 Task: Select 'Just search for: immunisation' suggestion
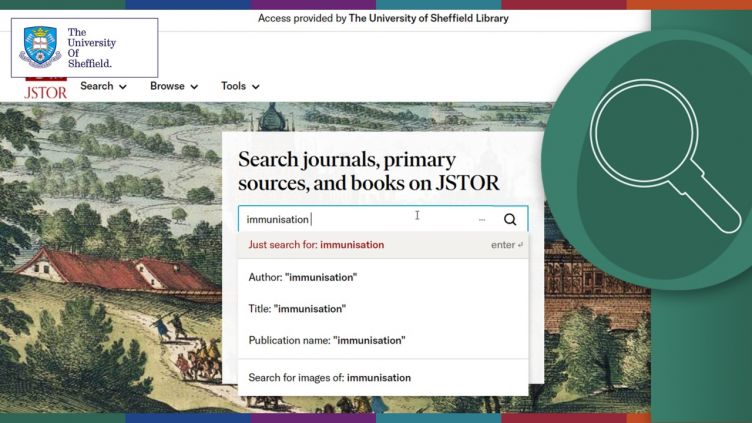pyautogui.click(x=383, y=245)
